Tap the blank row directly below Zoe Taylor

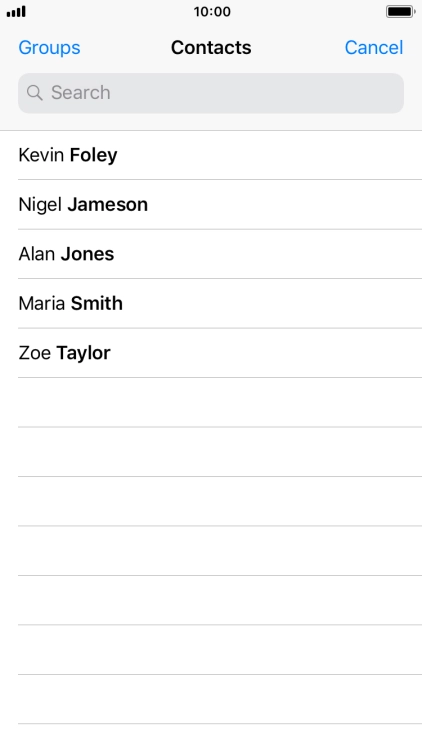point(211,402)
